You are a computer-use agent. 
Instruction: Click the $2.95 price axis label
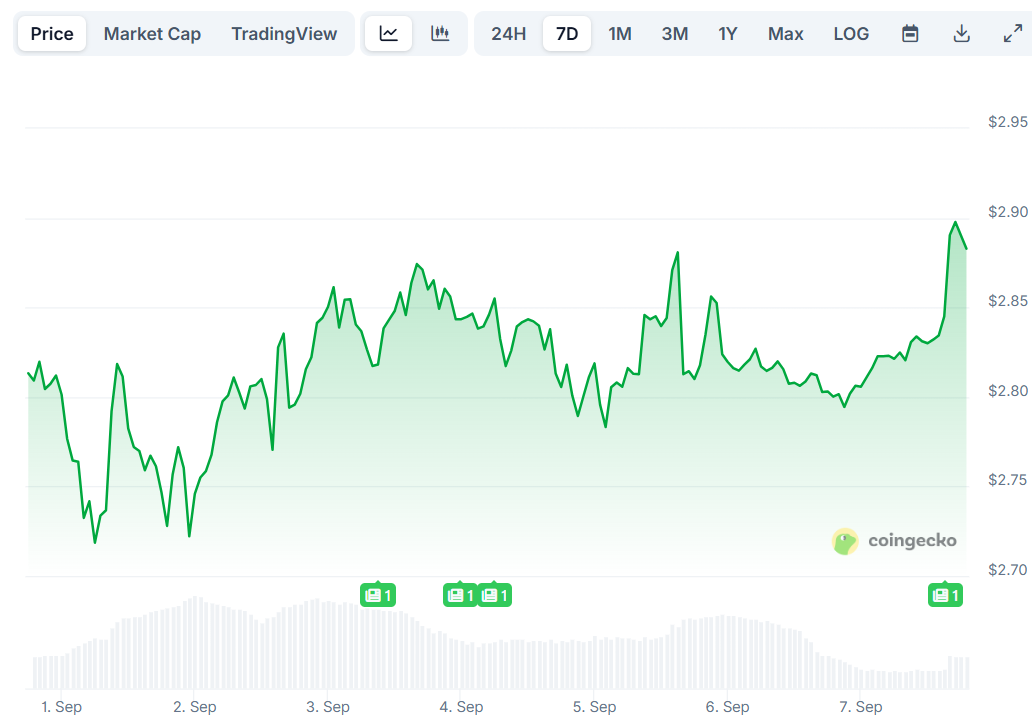1008,122
